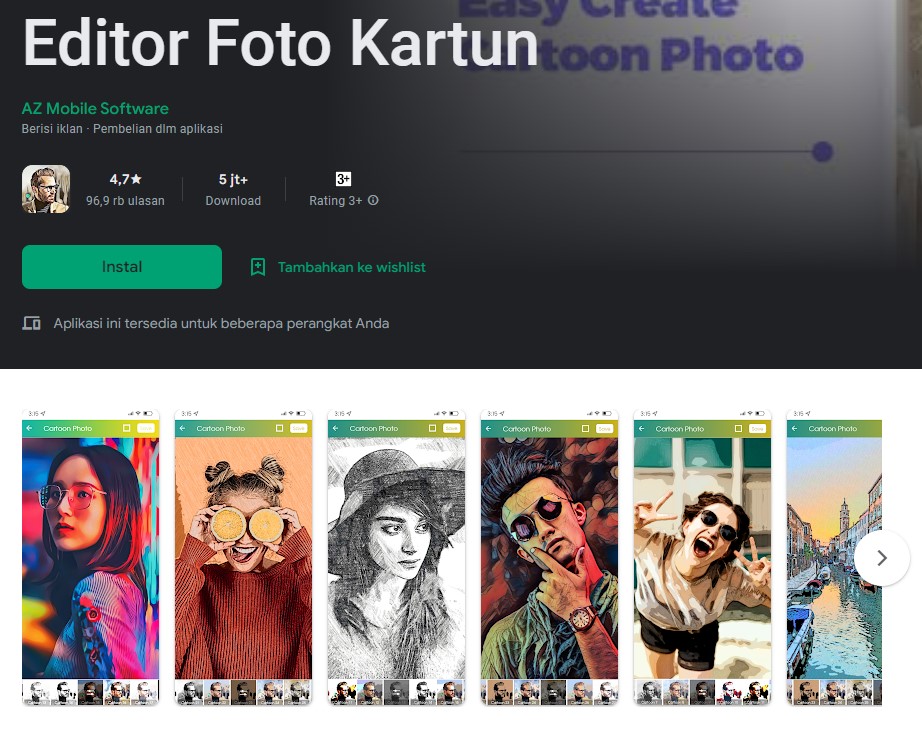Open AZ Mobile Software developer page
Image resolution: width=922 pixels, height=740 pixels.
pyautogui.click(x=95, y=108)
